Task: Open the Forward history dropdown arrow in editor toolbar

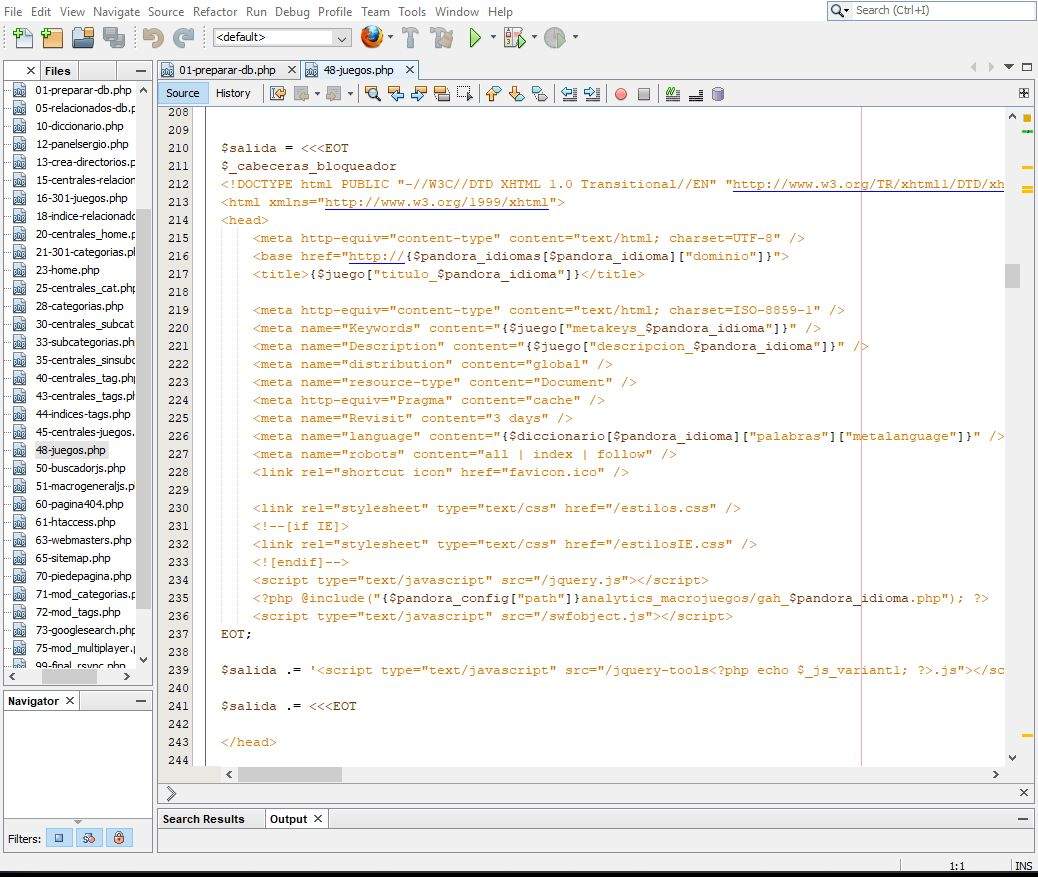Action: [x=350, y=94]
